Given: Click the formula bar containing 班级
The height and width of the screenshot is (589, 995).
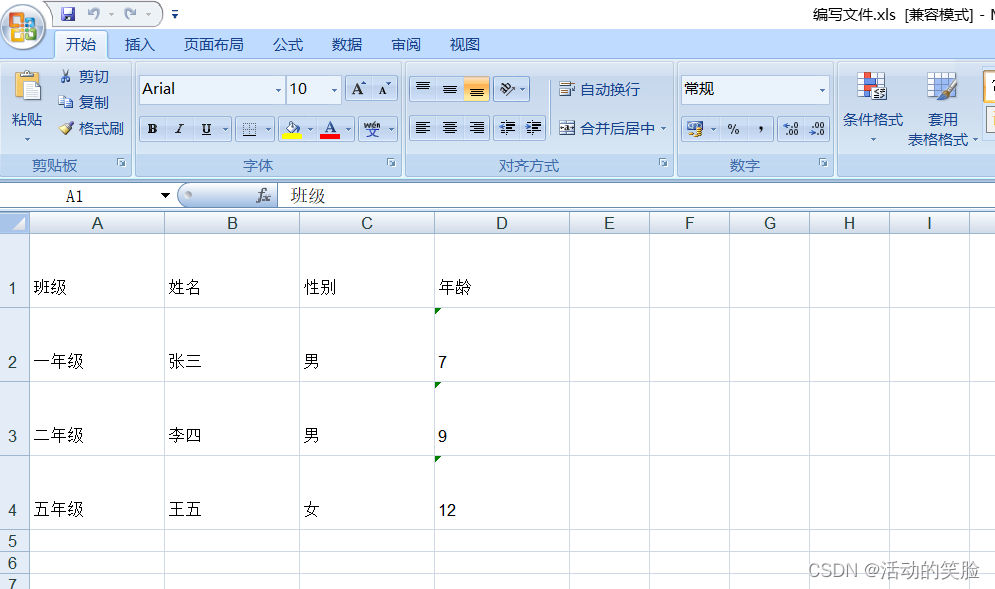Looking at the screenshot, I should (x=636, y=196).
